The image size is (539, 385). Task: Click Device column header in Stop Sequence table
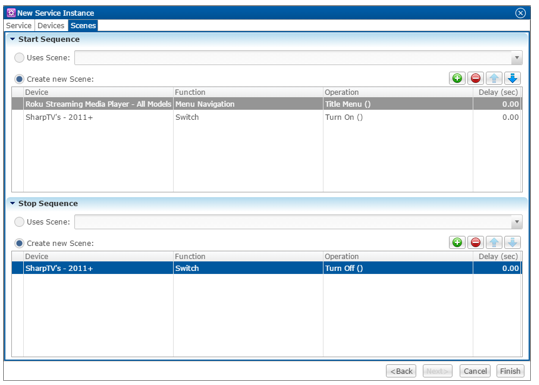point(98,256)
